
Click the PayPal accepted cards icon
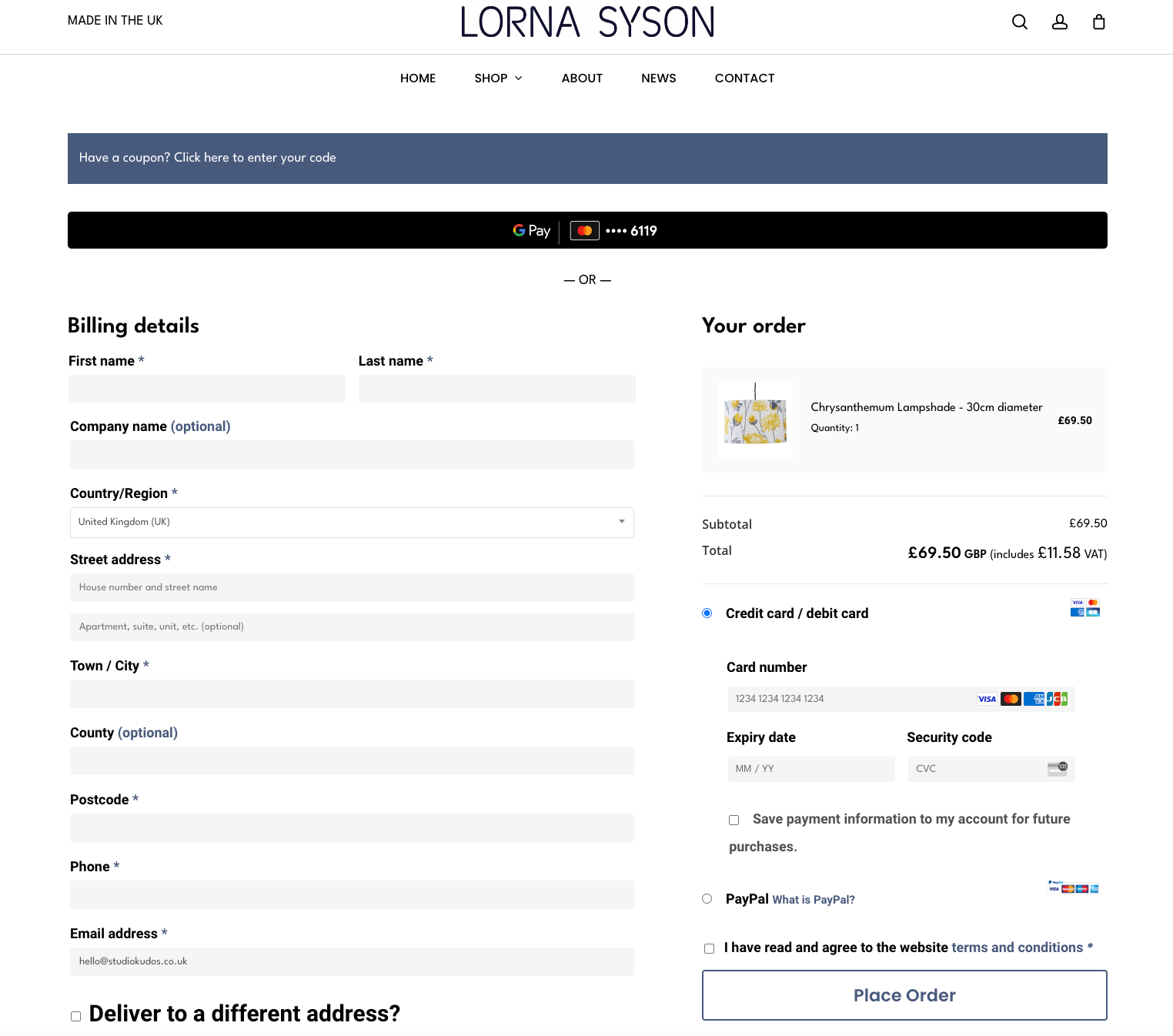(x=1073, y=887)
